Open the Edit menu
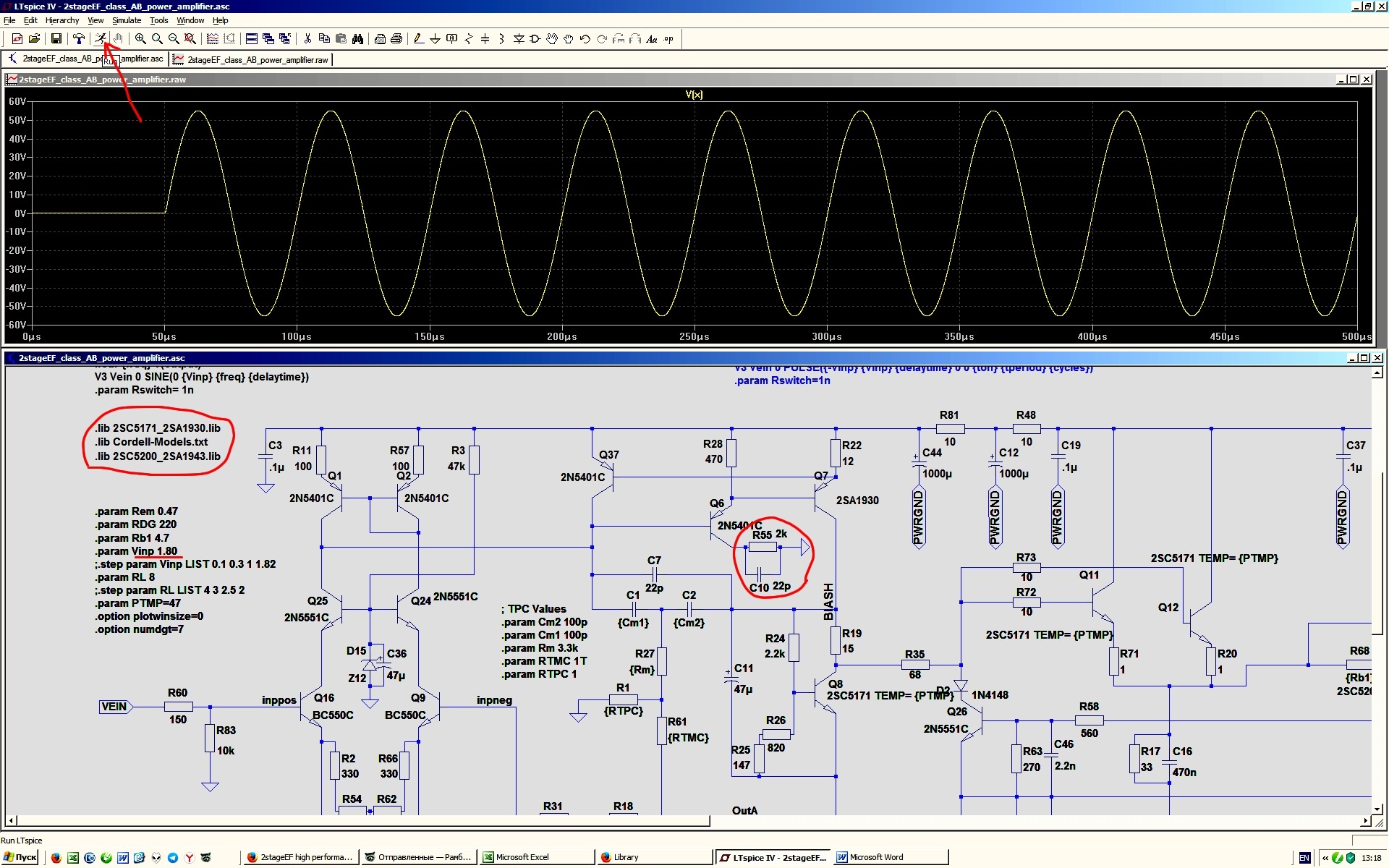 pos(30,20)
